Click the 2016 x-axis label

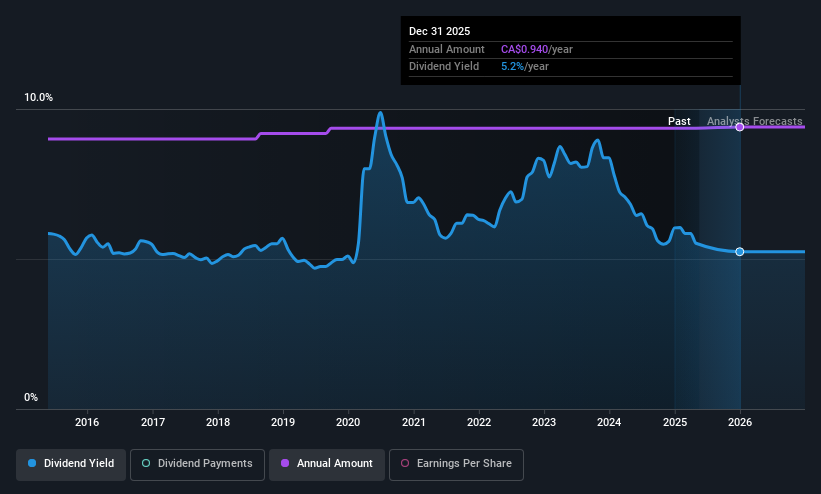click(x=87, y=422)
